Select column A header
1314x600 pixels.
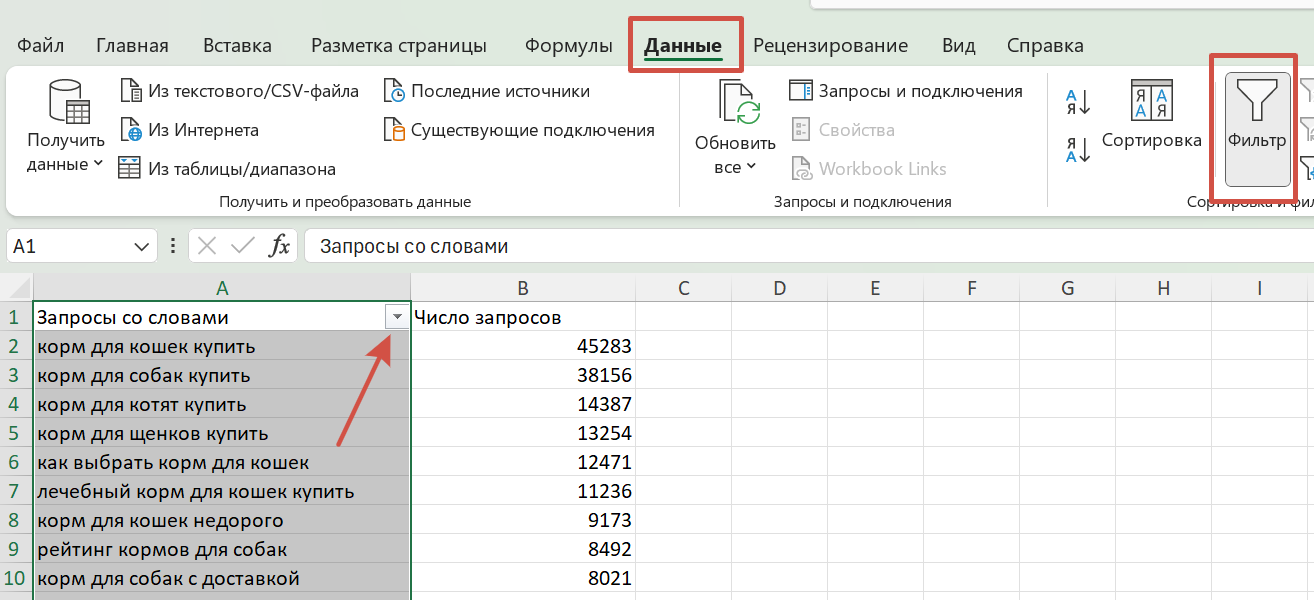[x=222, y=288]
